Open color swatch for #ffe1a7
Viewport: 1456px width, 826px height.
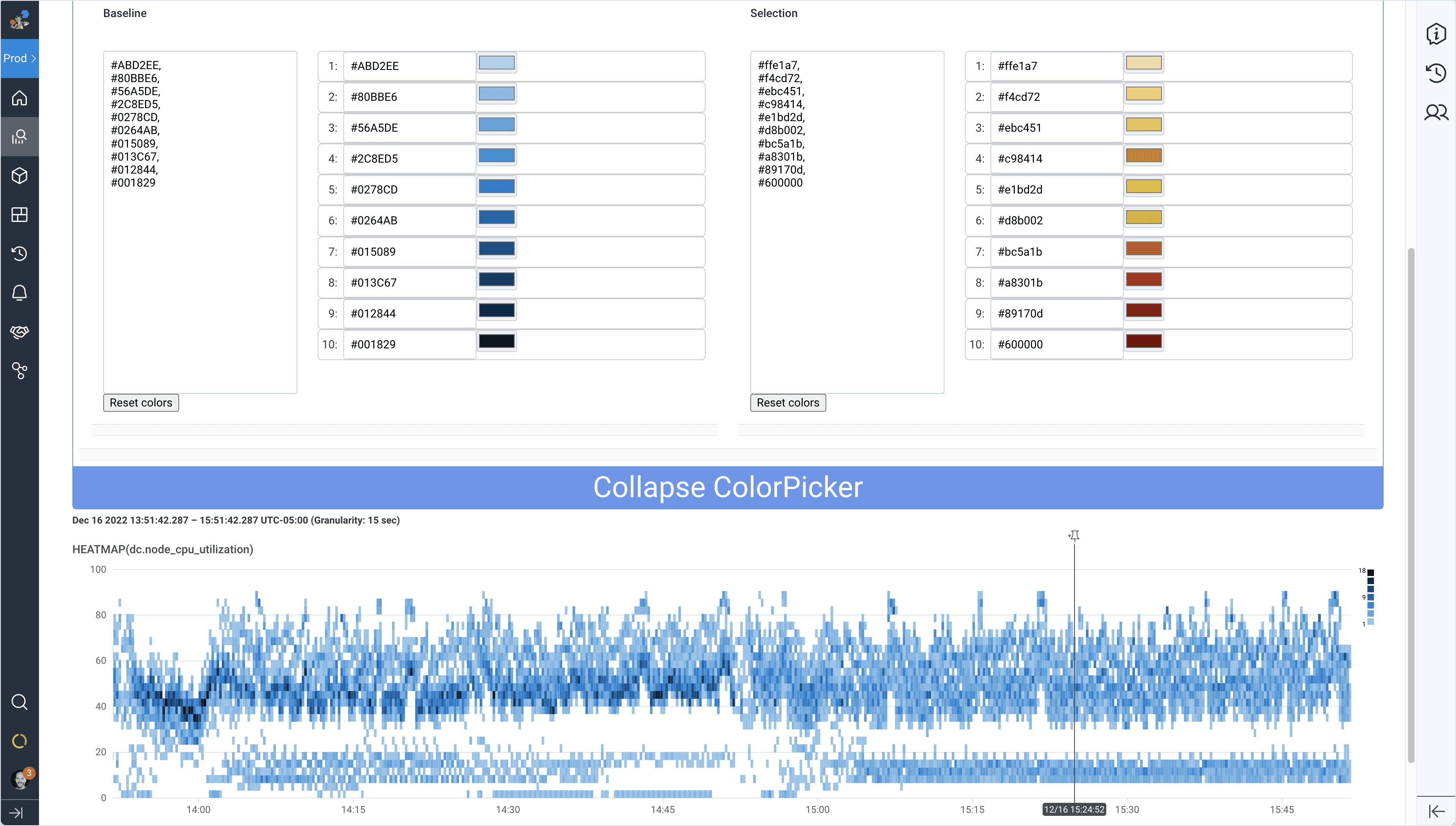(1144, 63)
